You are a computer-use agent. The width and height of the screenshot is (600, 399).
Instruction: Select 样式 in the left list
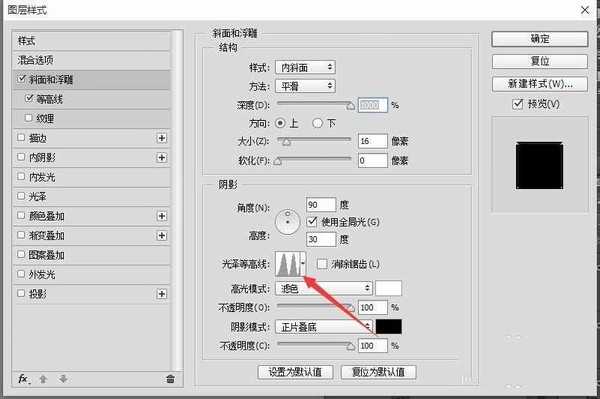[x=92, y=41]
